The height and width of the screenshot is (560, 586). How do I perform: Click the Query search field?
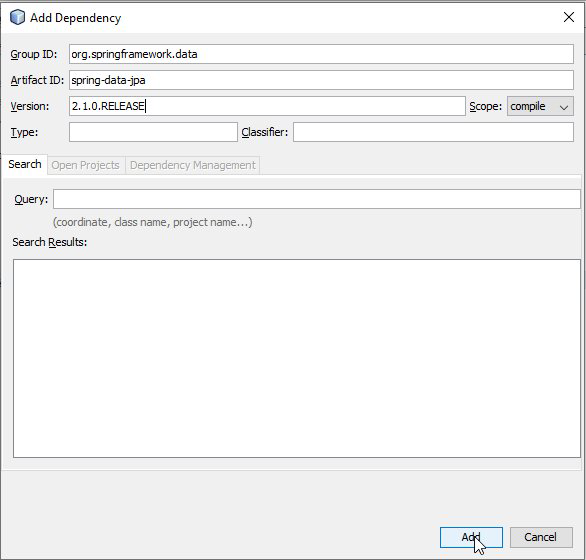coord(317,199)
